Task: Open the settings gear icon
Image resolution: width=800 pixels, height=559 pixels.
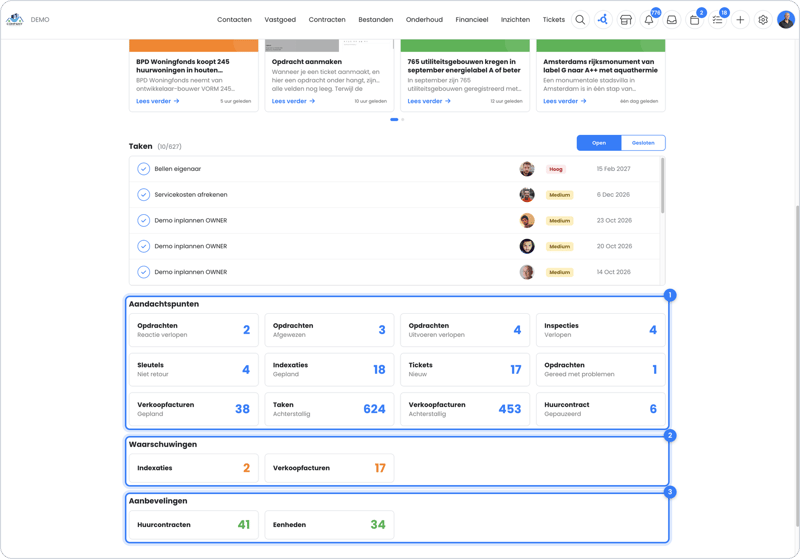Action: tap(763, 20)
